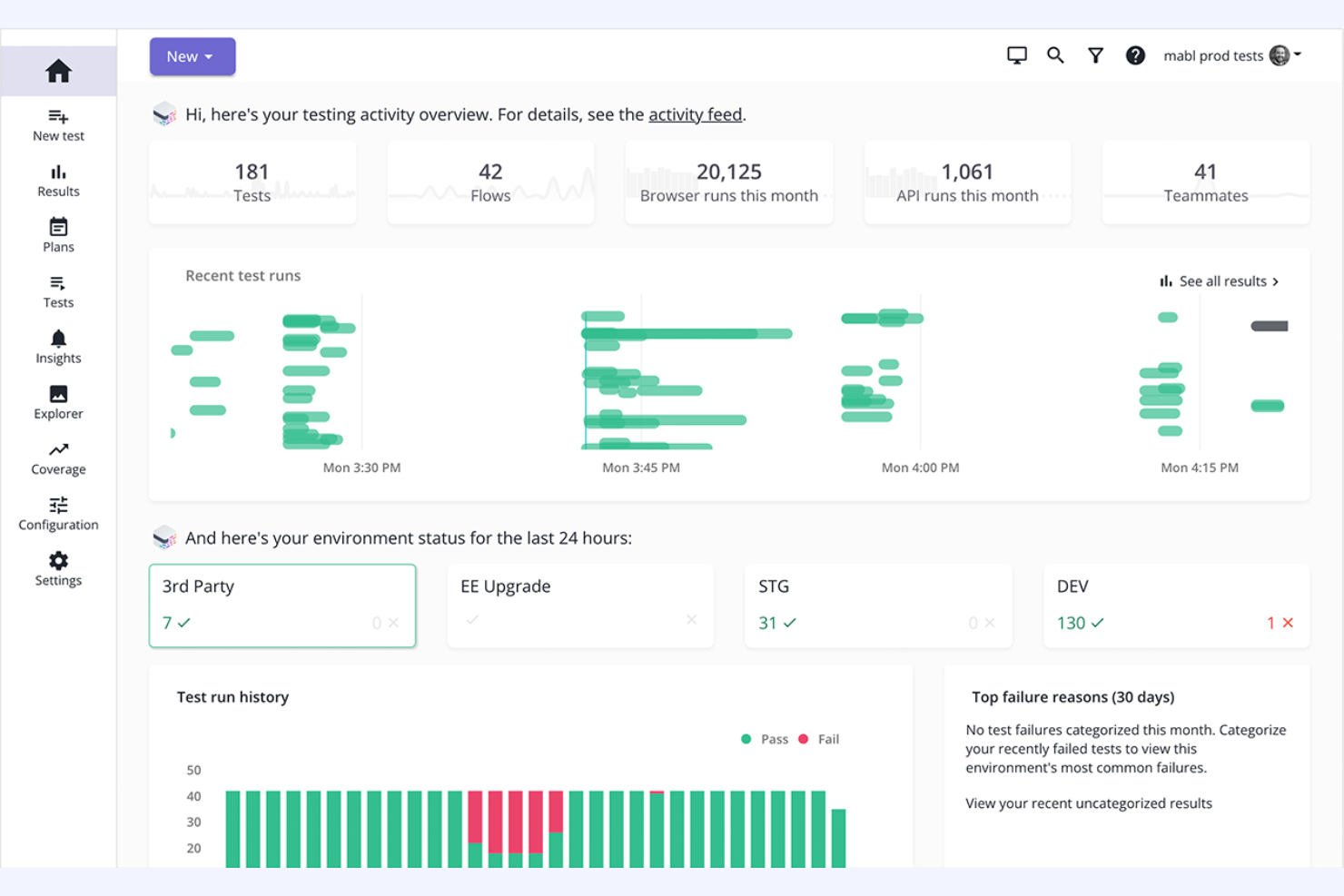This screenshot has width=1344, height=896.
Task: Open Coverage with the trend line icon
Action: [x=58, y=449]
